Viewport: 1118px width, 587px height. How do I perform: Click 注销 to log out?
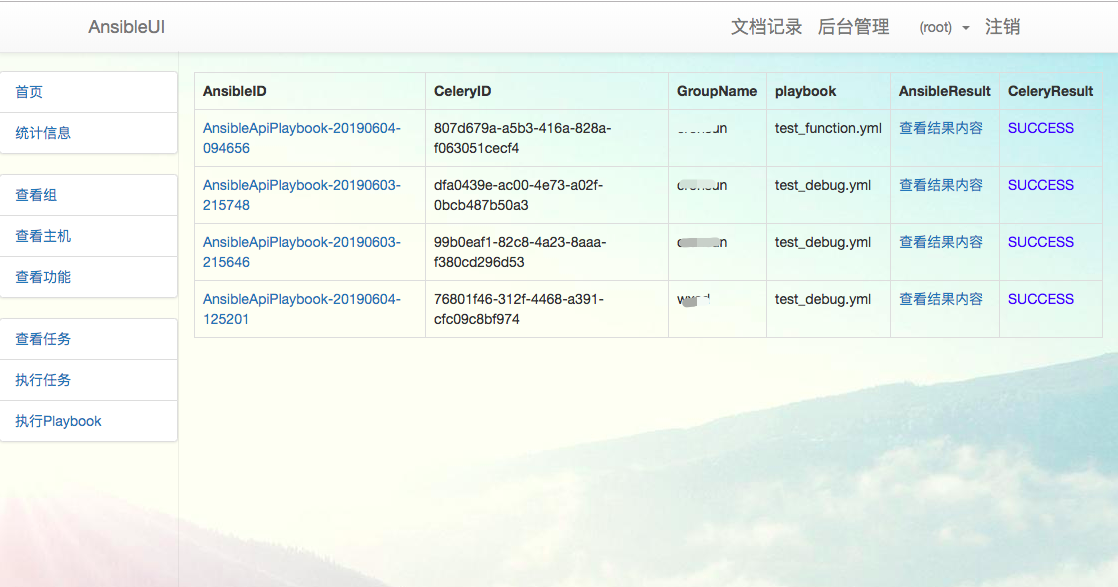1002,27
